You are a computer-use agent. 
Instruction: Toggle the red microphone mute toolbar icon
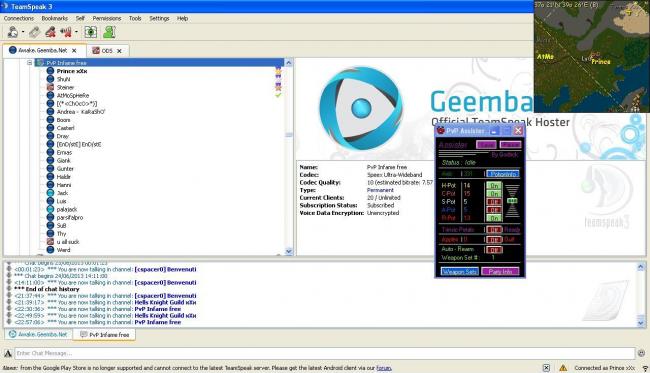tap(51, 32)
